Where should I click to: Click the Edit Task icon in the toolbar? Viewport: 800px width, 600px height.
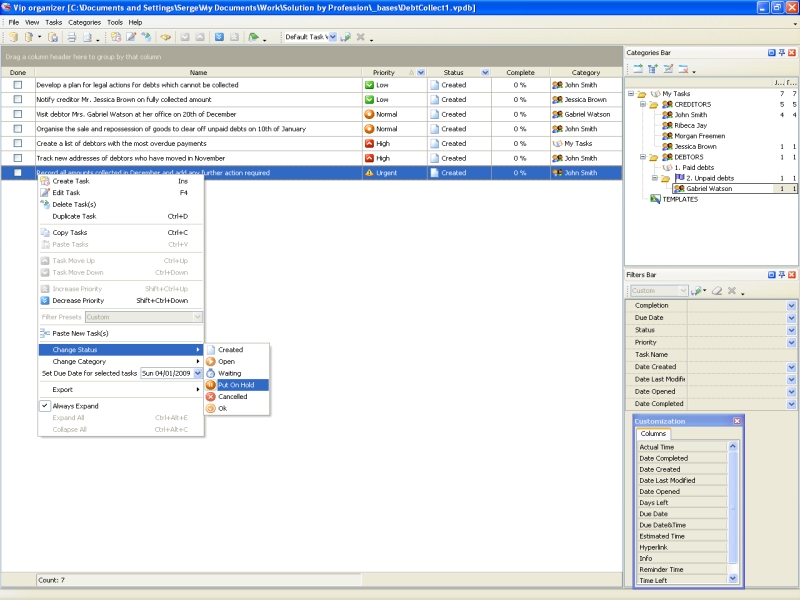pos(131,37)
